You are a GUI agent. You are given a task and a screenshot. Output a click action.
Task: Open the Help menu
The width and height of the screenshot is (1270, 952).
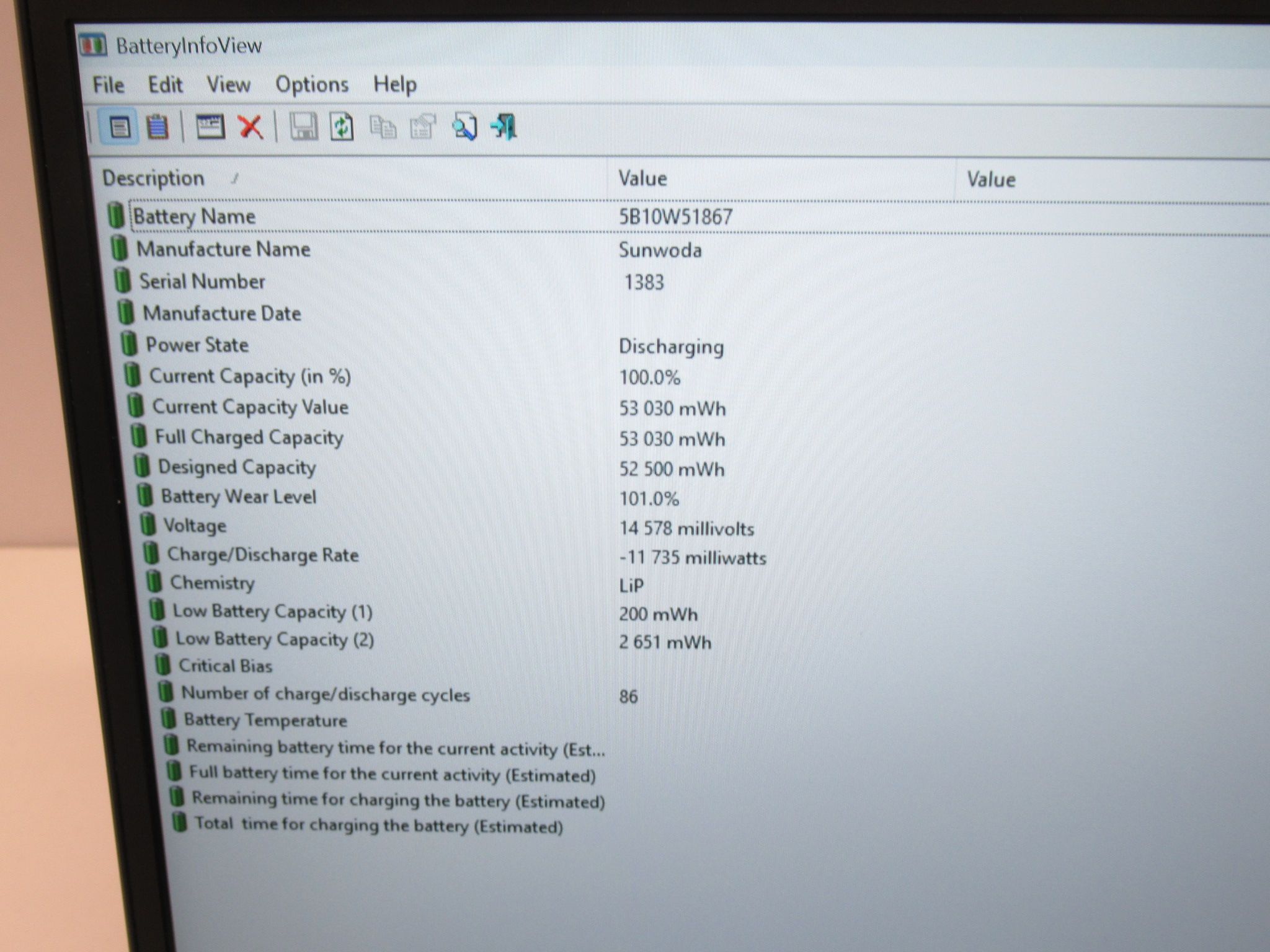click(x=395, y=85)
